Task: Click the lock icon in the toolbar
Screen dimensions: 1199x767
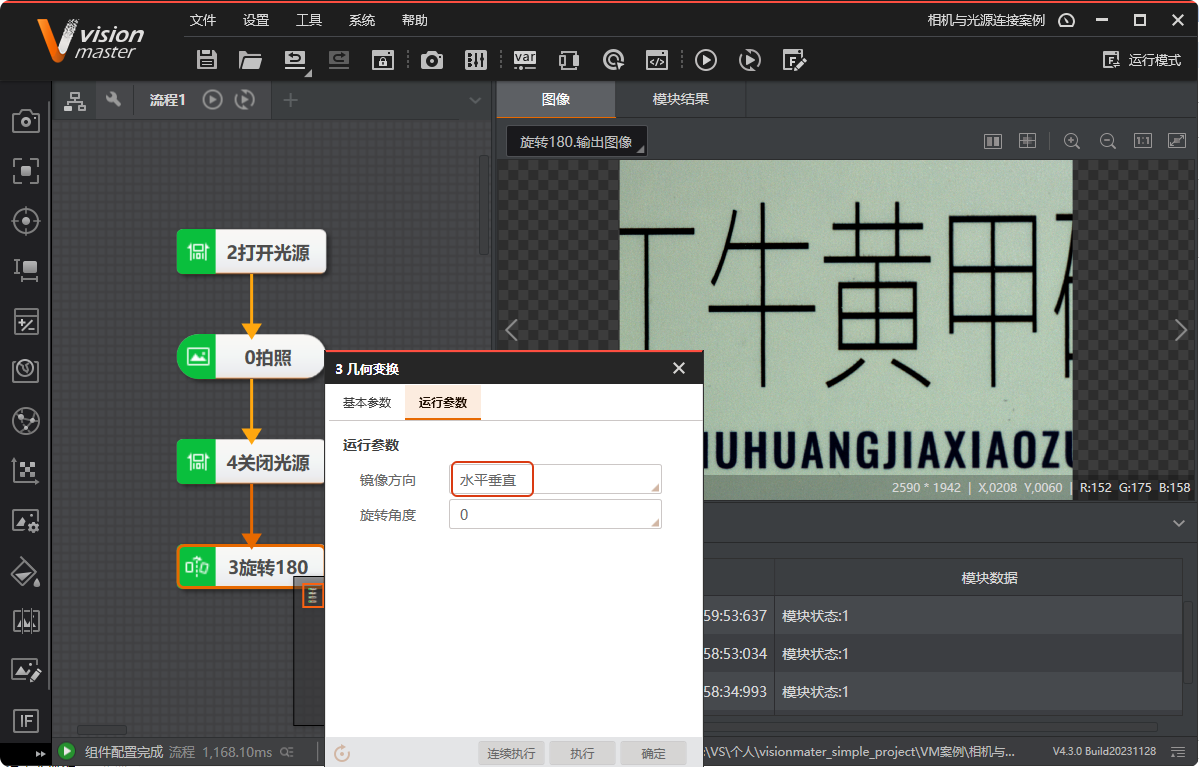Action: click(x=382, y=60)
